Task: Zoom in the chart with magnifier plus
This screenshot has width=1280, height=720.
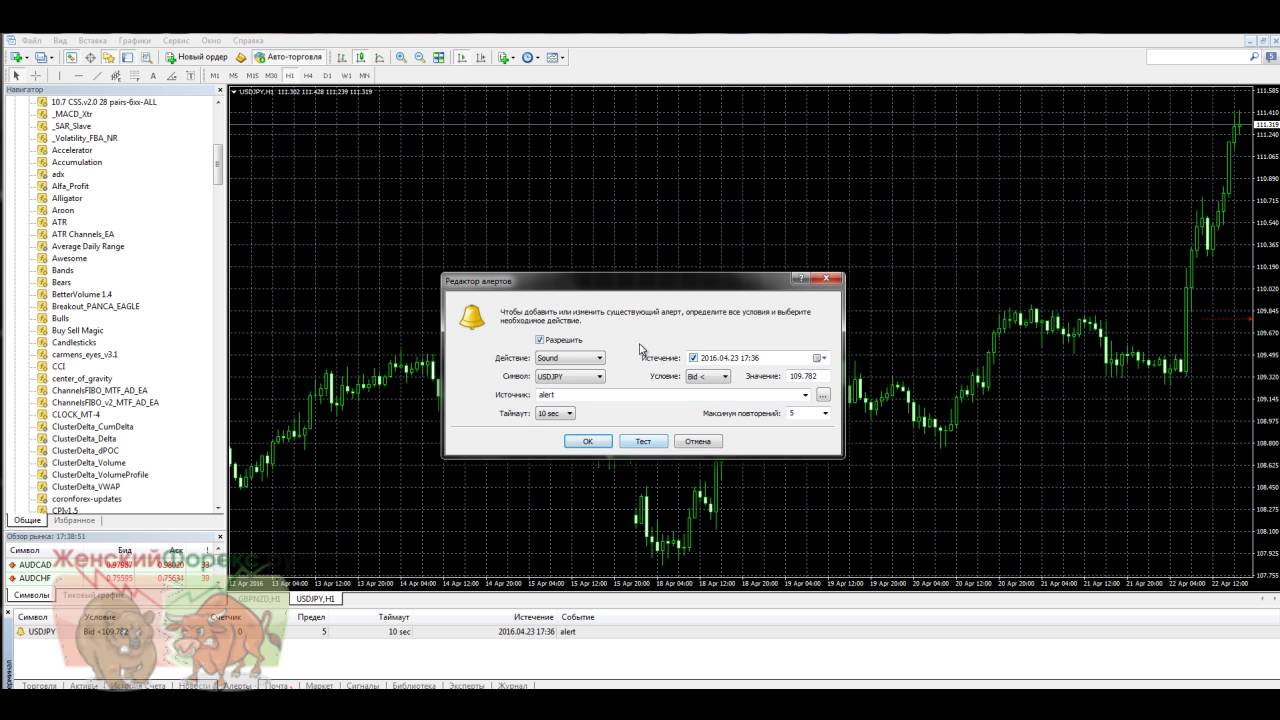Action: click(x=401, y=57)
